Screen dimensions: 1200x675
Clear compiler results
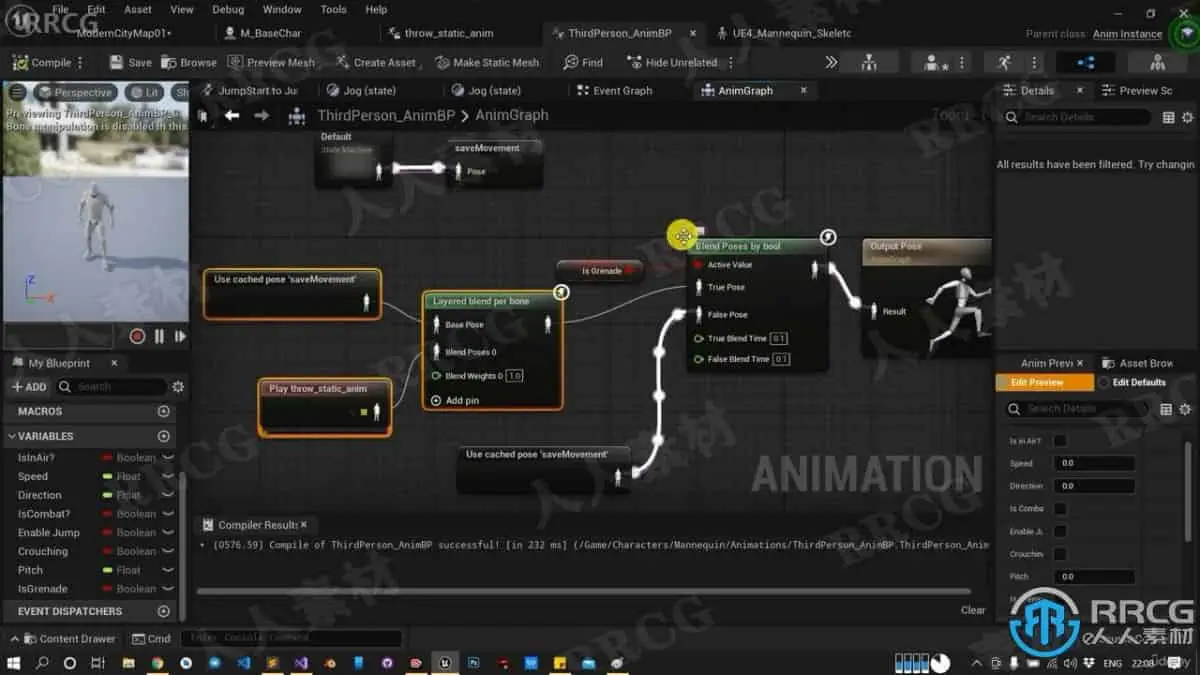tap(973, 610)
